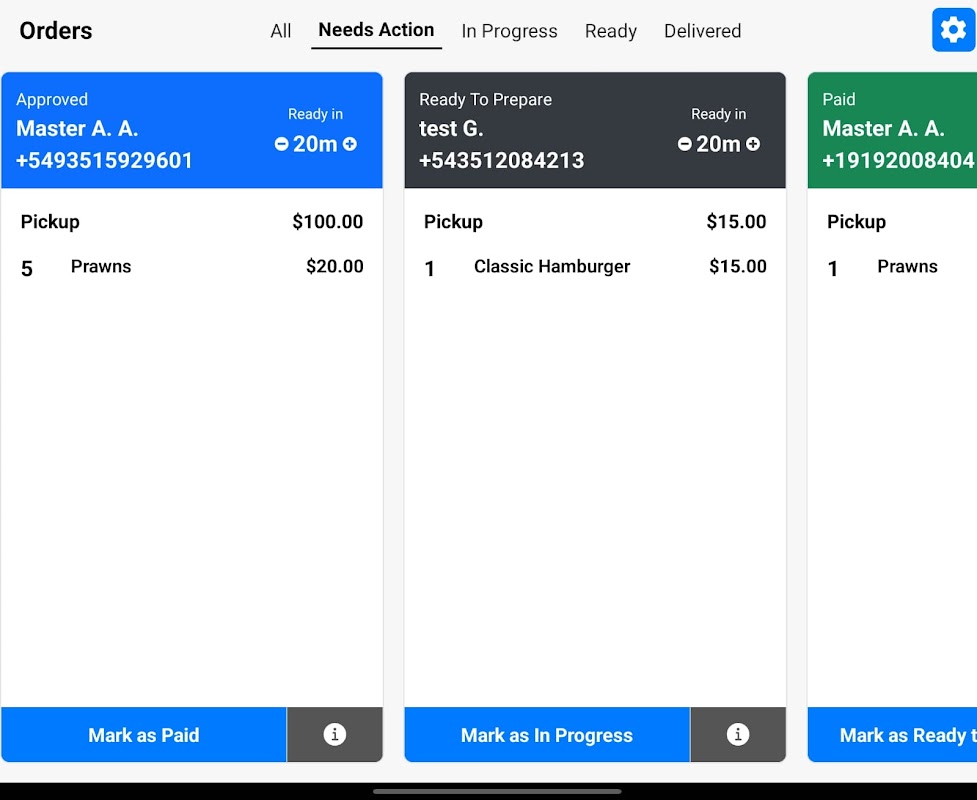The image size is (977, 800).
Task: Click the Ready To Prepare status label
Action: coord(485,100)
